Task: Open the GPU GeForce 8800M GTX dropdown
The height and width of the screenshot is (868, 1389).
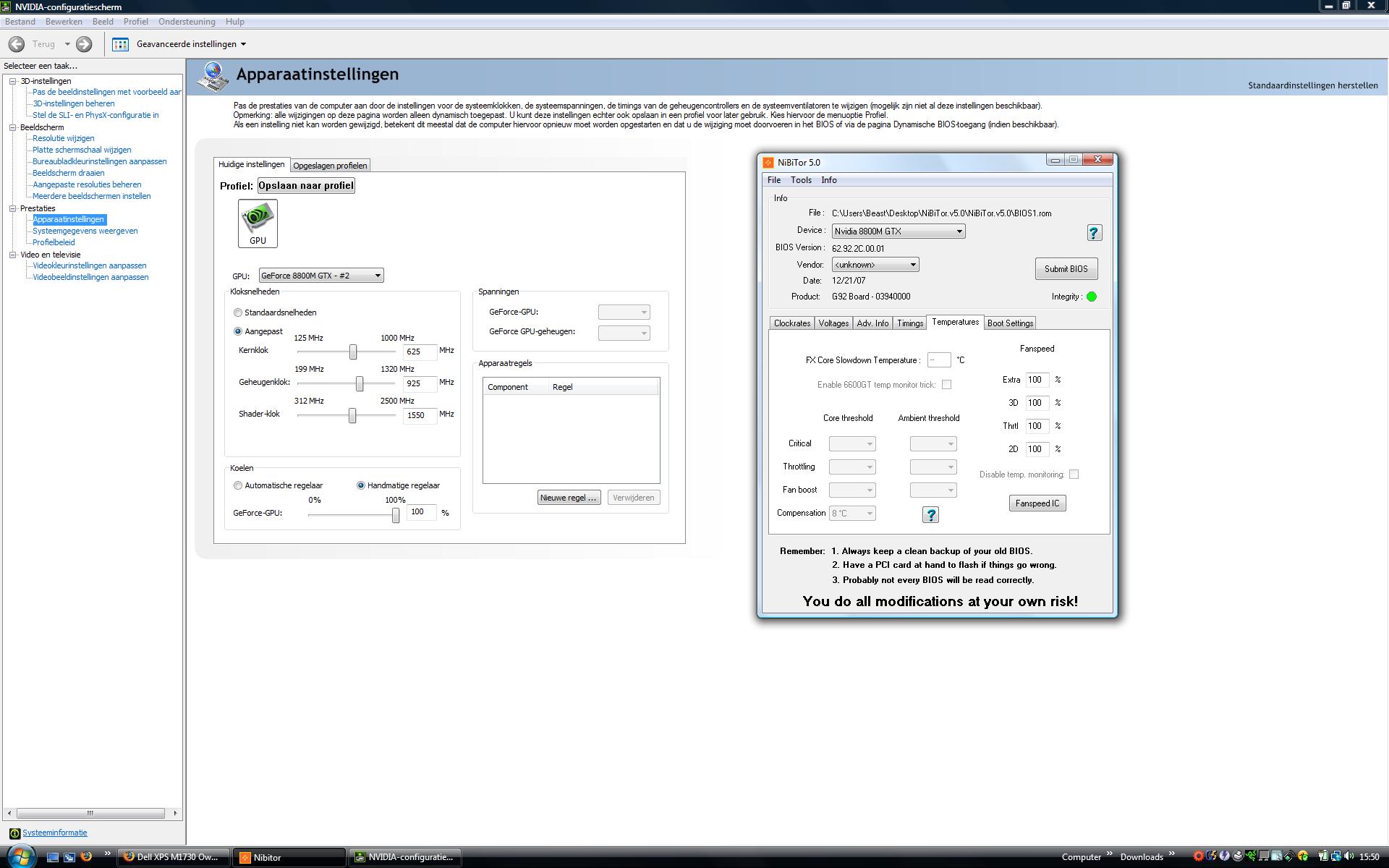Action: (x=321, y=276)
